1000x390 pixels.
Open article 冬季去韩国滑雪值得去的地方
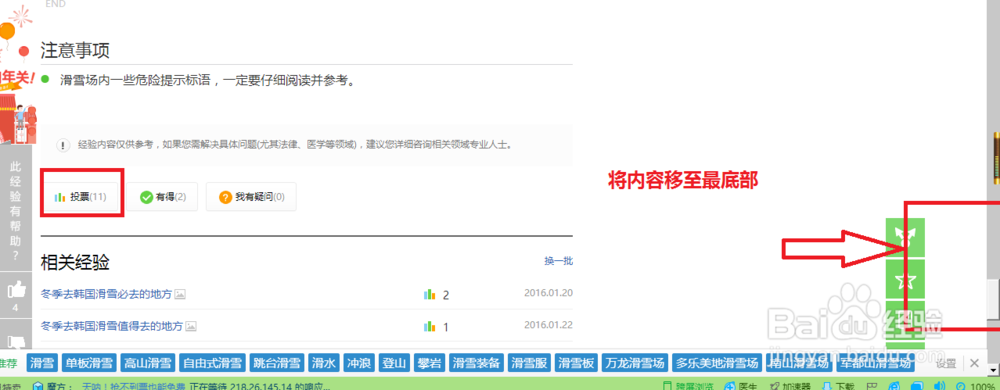coord(112,326)
